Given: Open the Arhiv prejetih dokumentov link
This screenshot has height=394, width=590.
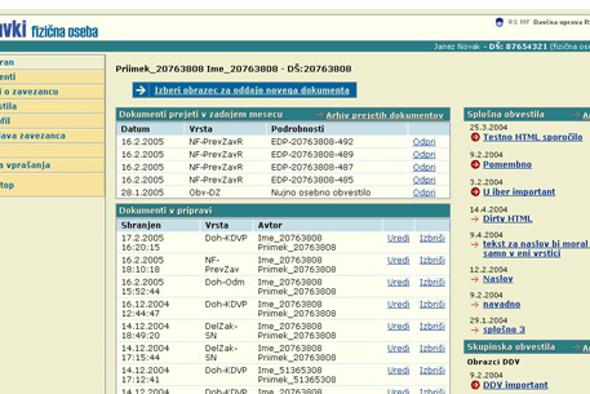Looking at the screenshot, I should tap(385, 116).
